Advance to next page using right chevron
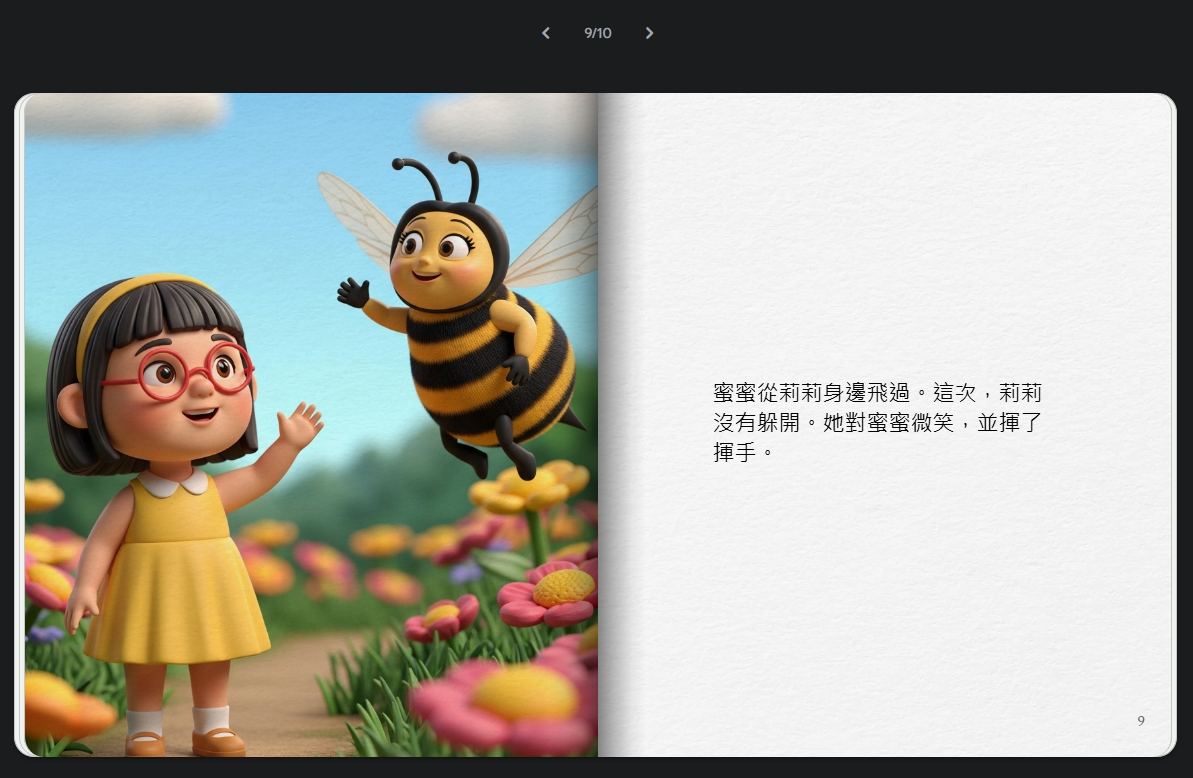The width and height of the screenshot is (1193, 778). (649, 33)
